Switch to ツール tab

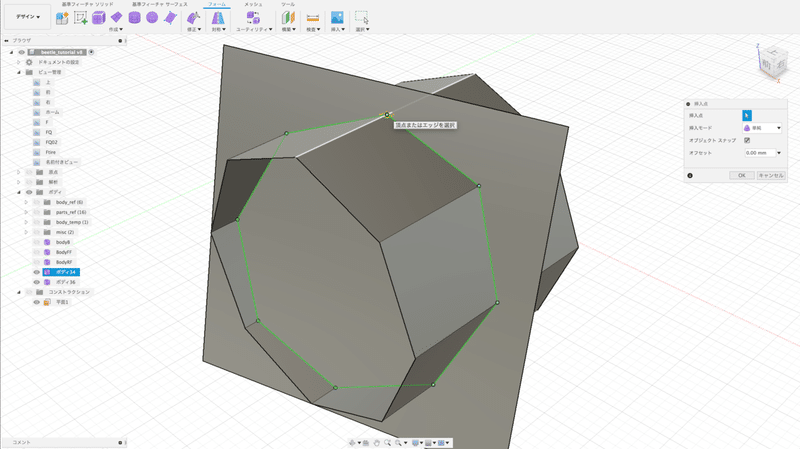click(288, 4)
